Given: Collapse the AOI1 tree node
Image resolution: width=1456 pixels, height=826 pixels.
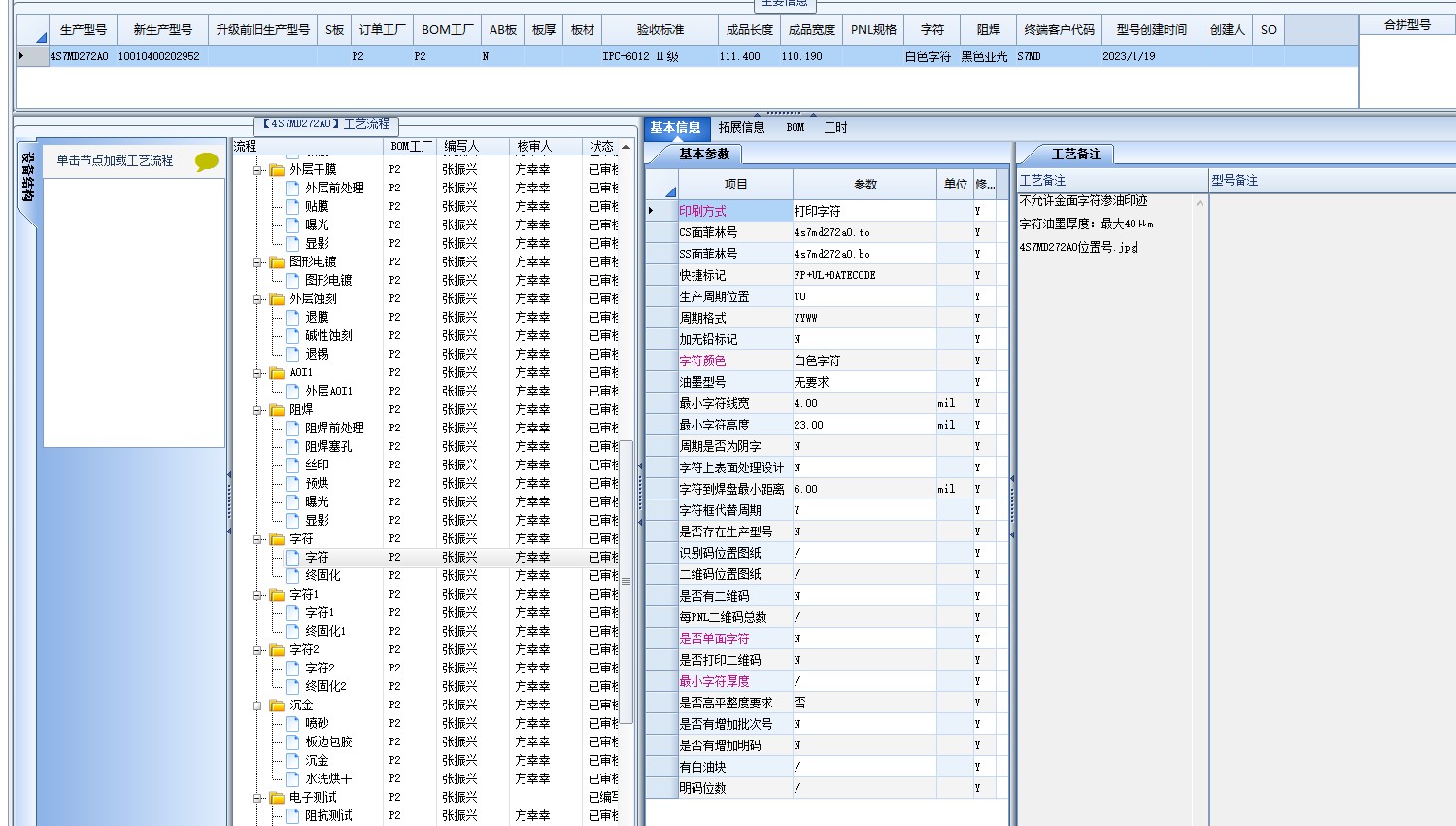Looking at the screenshot, I should pyautogui.click(x=258, y=372).
